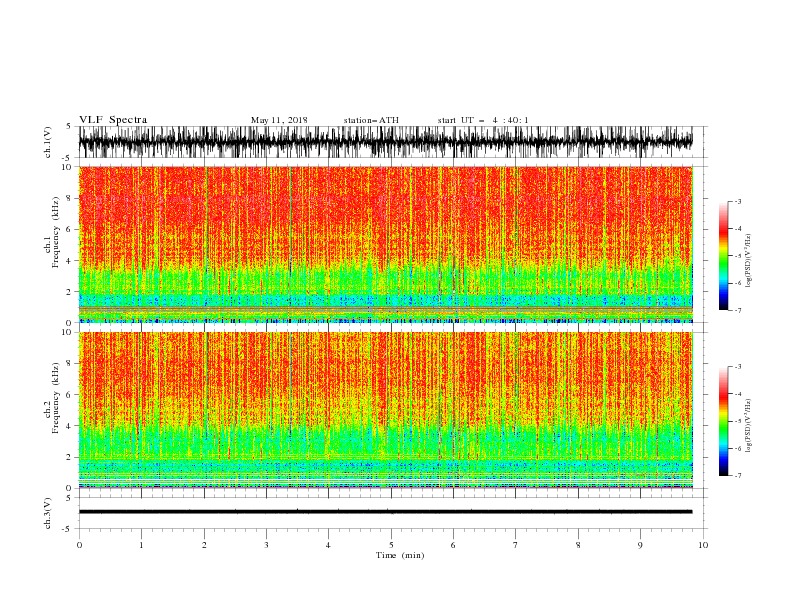Click the ch.1 color bar log(PSD) label
This screenshot has width=792, height=612.
(x=748, y=261)
